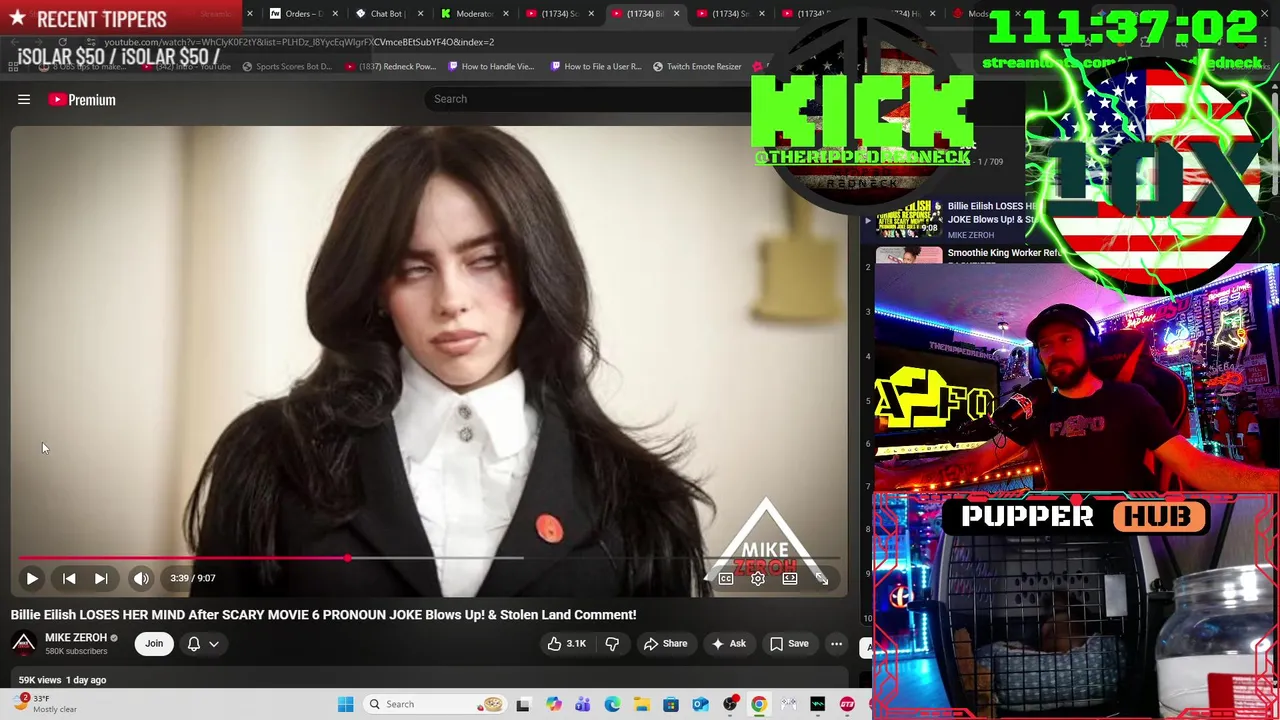1280x720 pixels.
Task: Toggle closed captions on the player
Action: click(726, 579)
